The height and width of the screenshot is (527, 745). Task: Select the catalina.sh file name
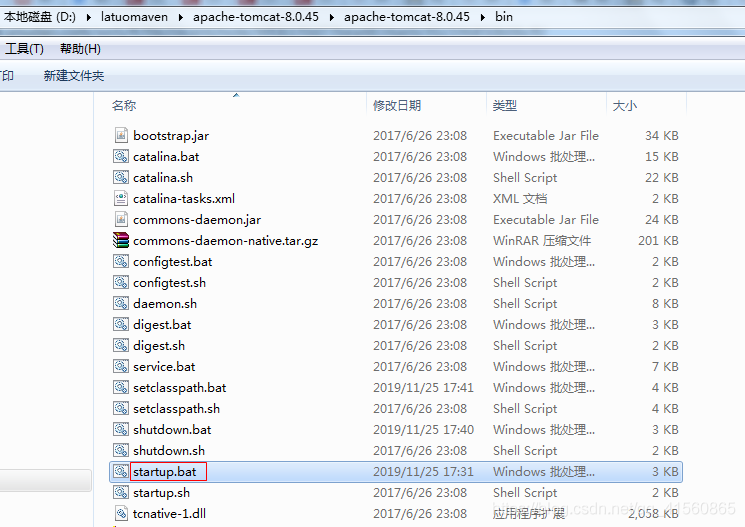click(163, 178)
